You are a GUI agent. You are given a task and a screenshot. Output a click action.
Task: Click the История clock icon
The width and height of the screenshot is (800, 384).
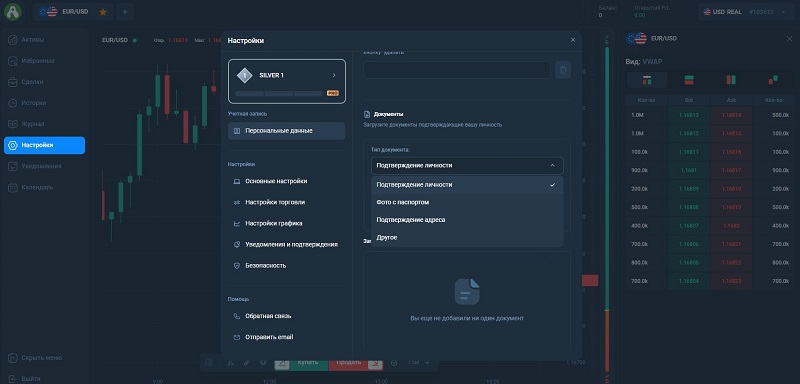(13, 103)
